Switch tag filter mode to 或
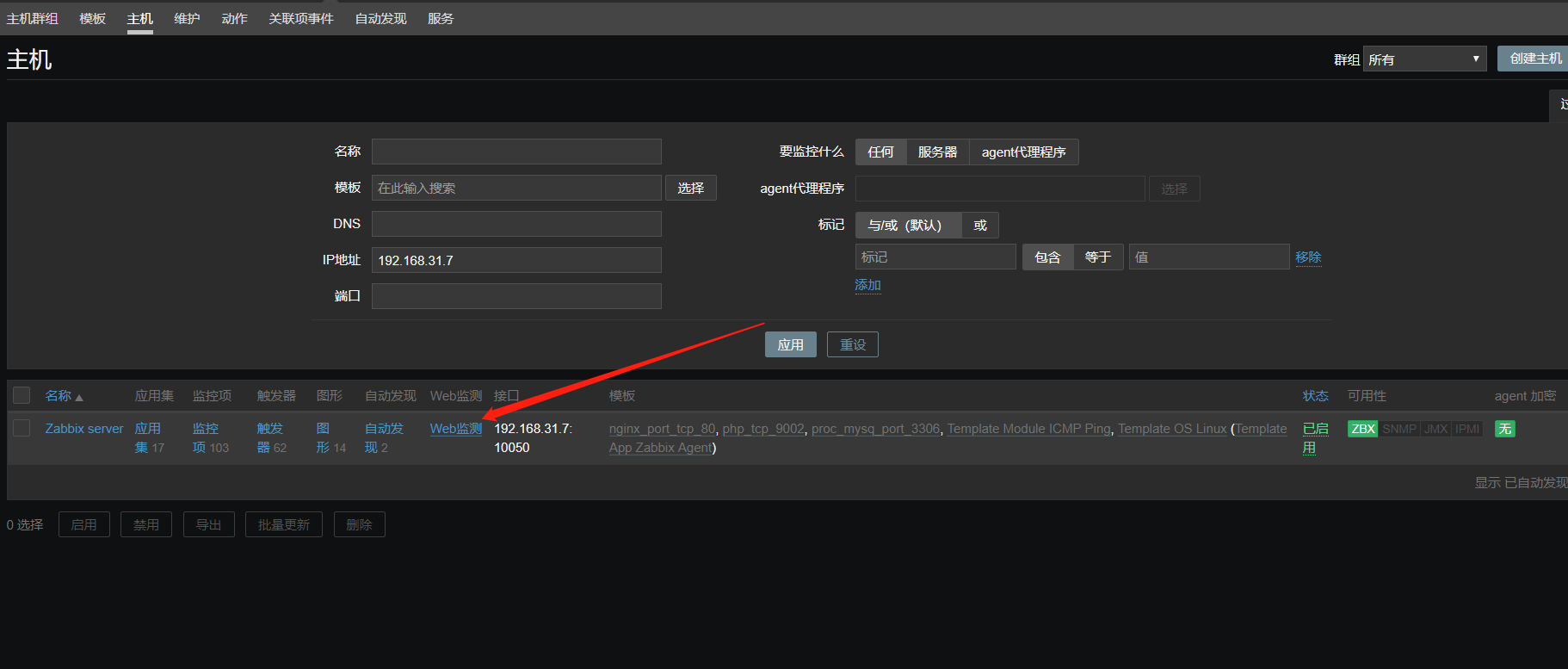Viewport: 1568px width, 669px height. pyautogui.click(x=980, y=226)
